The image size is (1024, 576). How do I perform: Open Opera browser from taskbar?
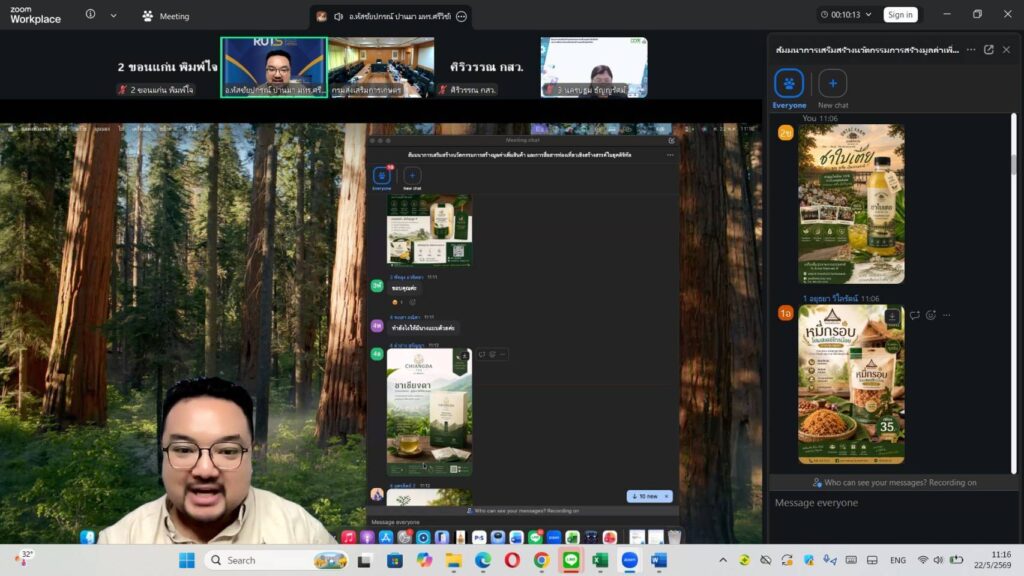512,560
